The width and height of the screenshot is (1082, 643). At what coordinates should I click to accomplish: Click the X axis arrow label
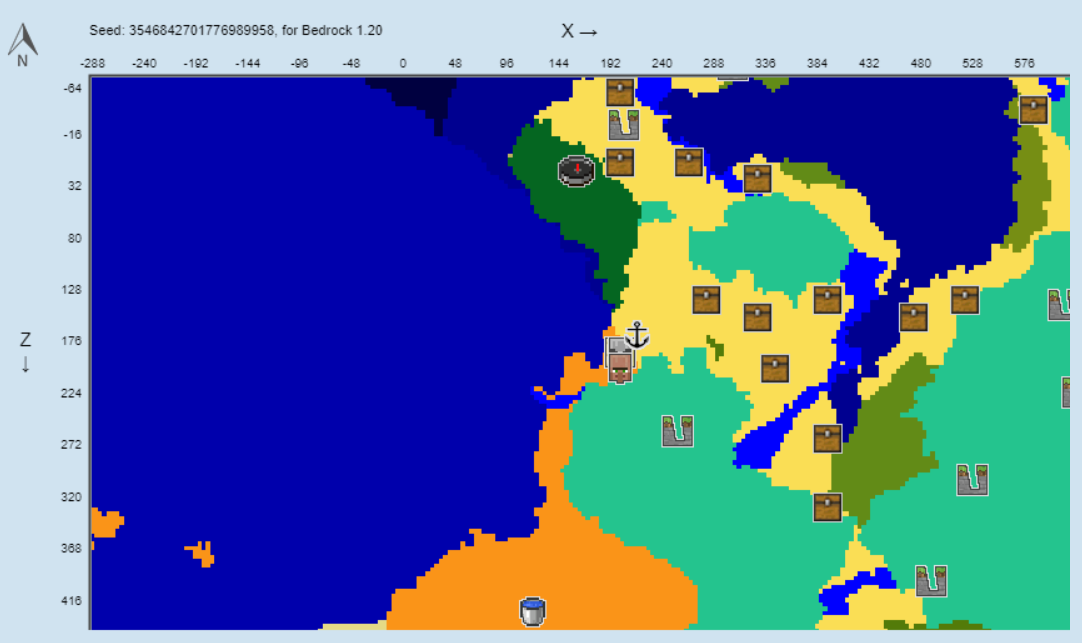pyautogui.click(x=579, y=31)
